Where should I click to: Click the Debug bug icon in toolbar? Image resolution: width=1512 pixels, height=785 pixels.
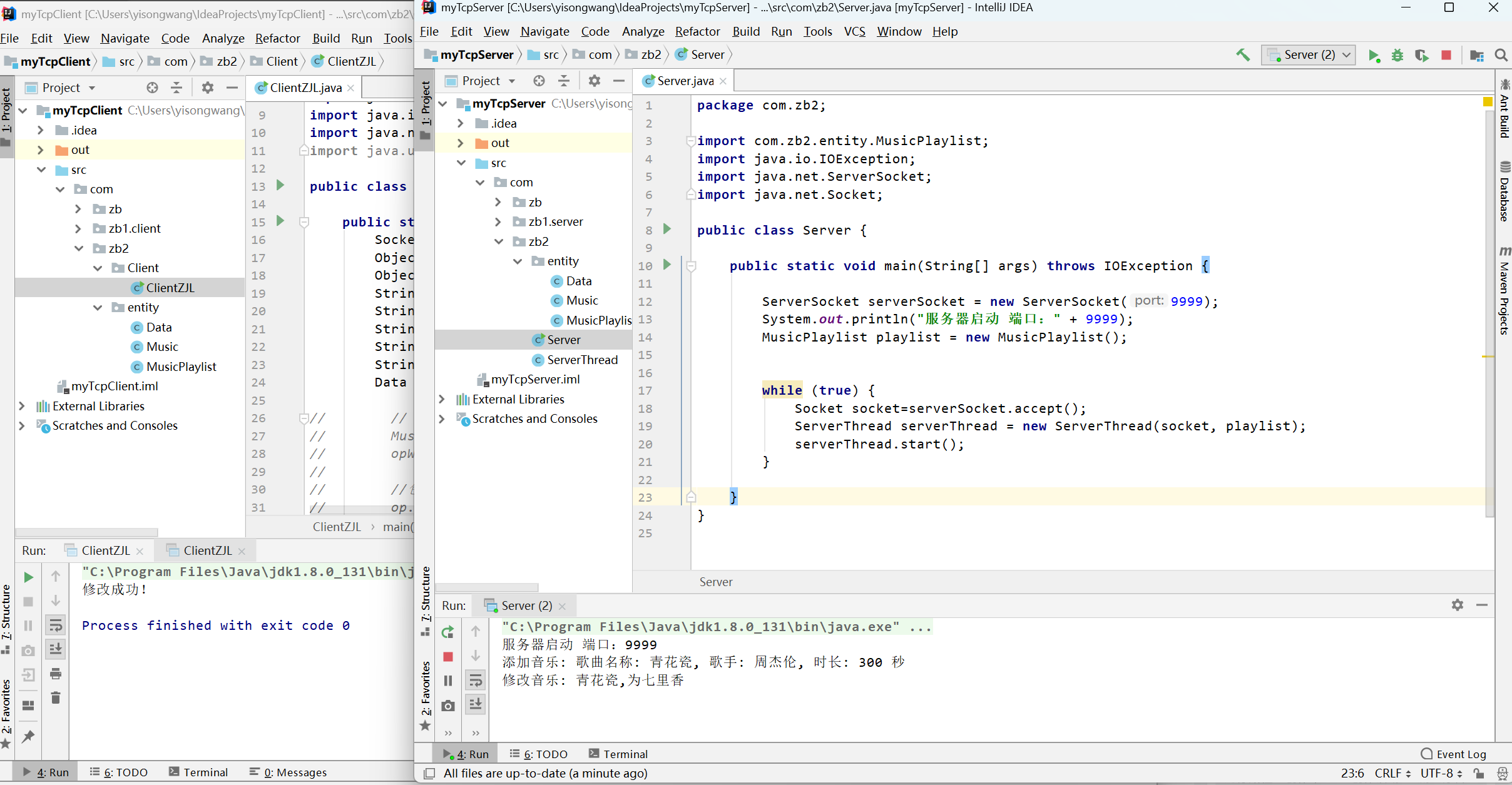[1397, 55]
